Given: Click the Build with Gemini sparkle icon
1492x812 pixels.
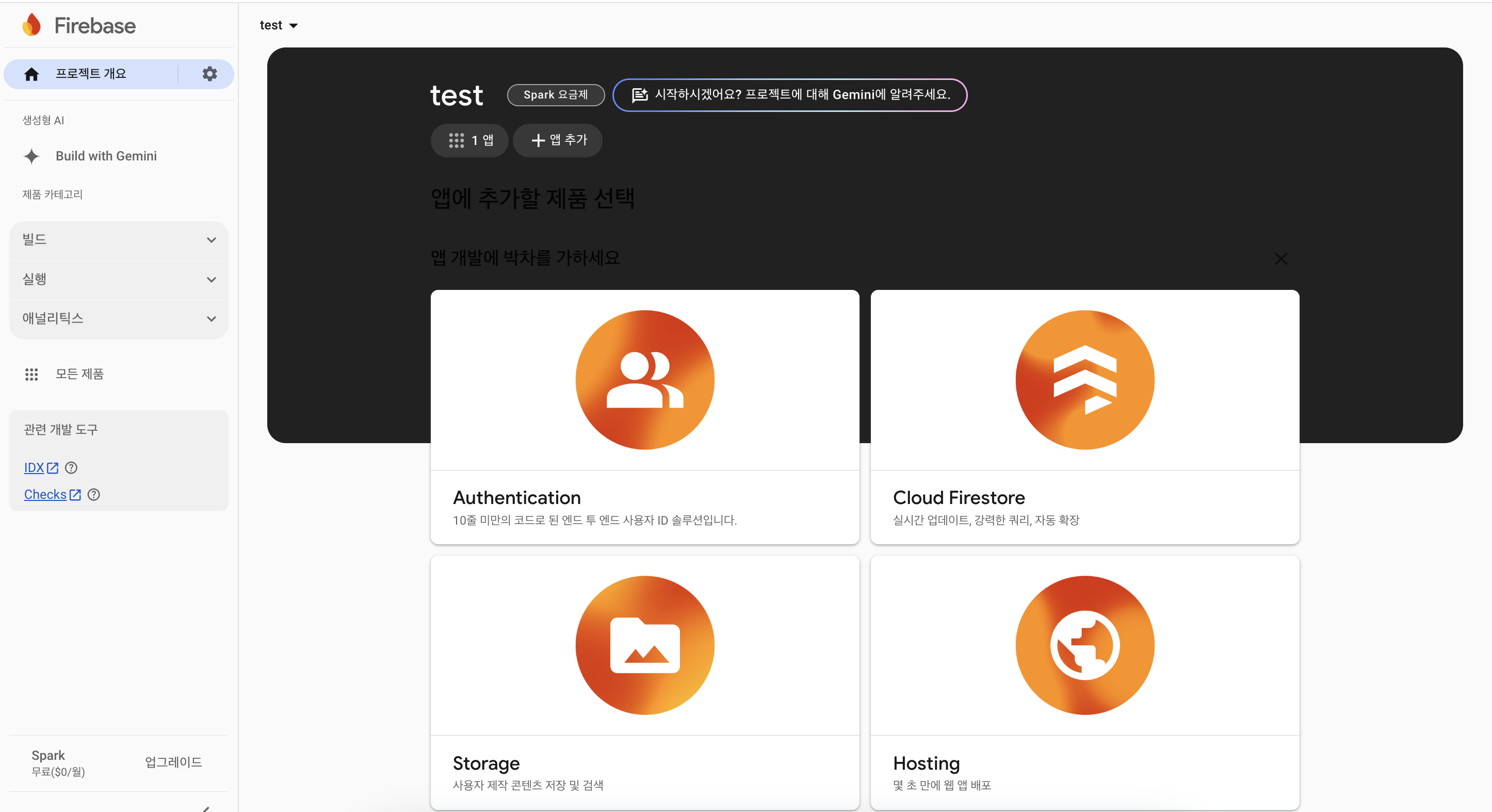Looking at the screenshot, I should (31, 156).
